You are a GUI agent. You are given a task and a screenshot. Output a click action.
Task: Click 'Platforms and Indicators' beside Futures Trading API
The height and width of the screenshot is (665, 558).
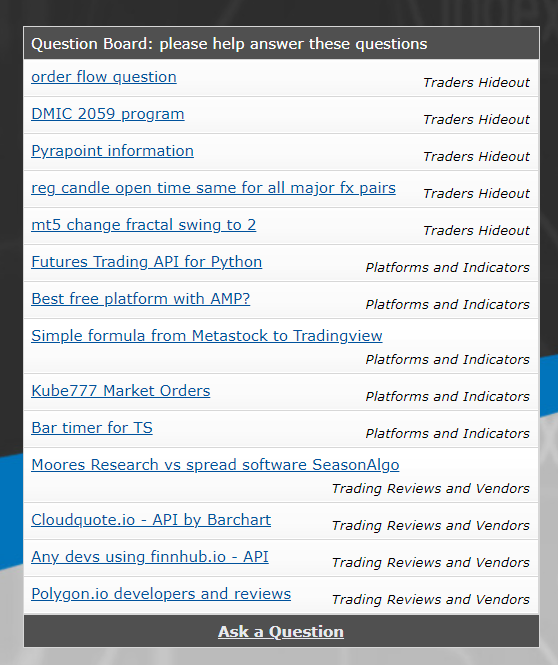click(x=448, y=267)
